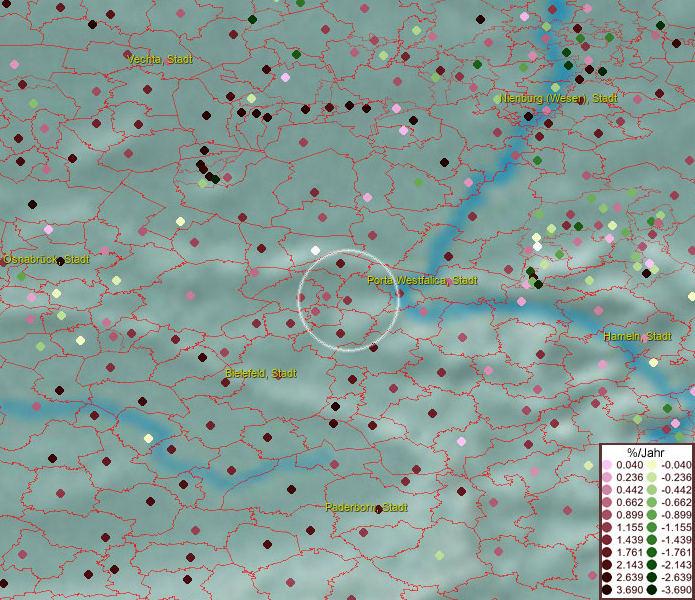Click the -1.155 legend color swatch
This screenshot has width=695, height=600.
coord(652,527)
